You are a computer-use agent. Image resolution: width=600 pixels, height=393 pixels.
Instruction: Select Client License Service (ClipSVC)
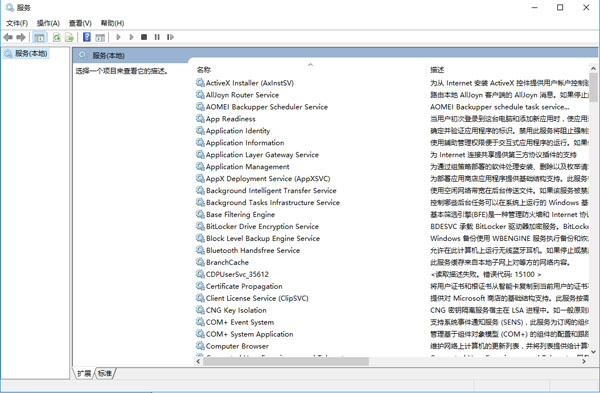[257, 298]
